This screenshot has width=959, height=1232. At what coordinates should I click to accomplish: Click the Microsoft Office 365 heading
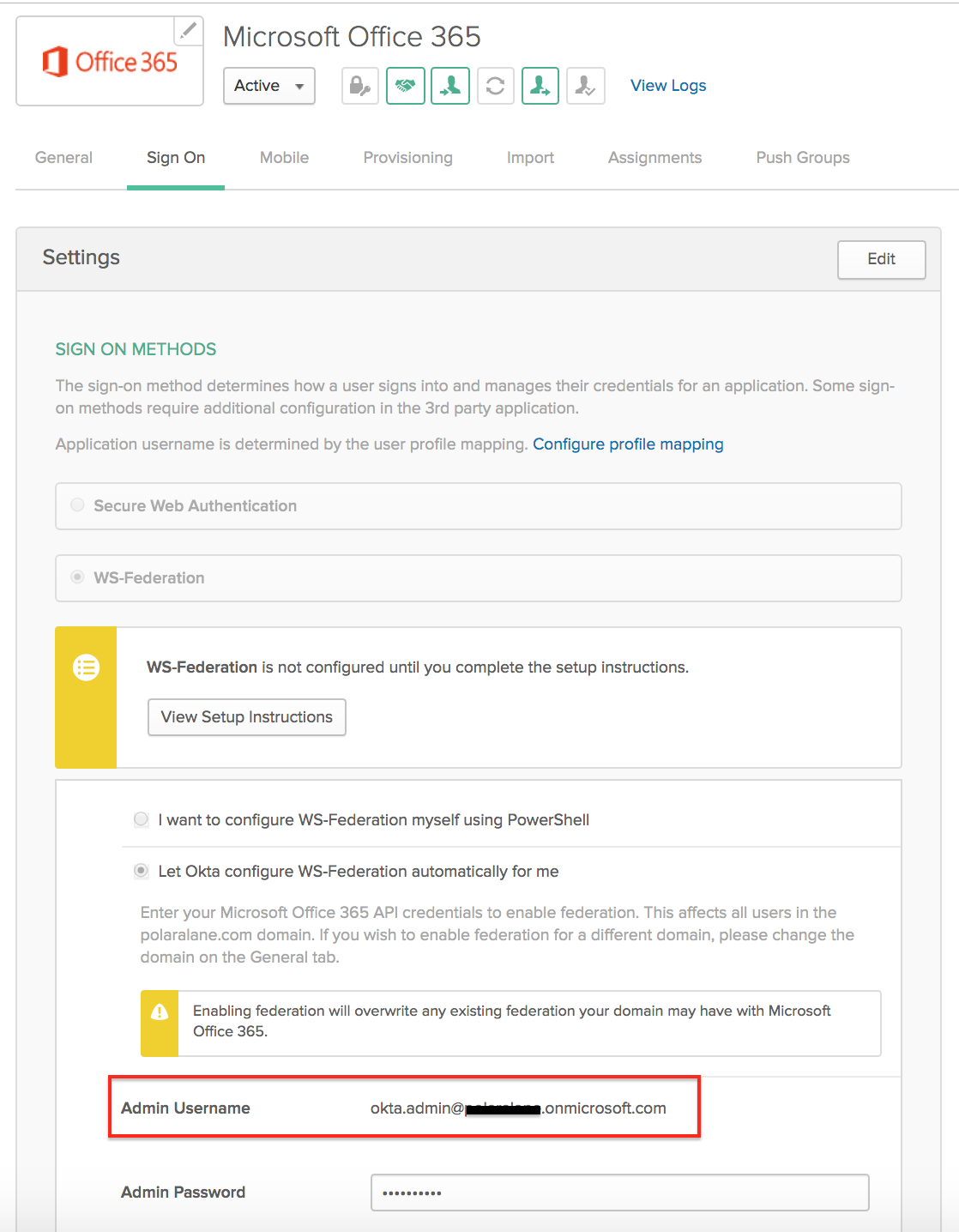tap(352, 37)
